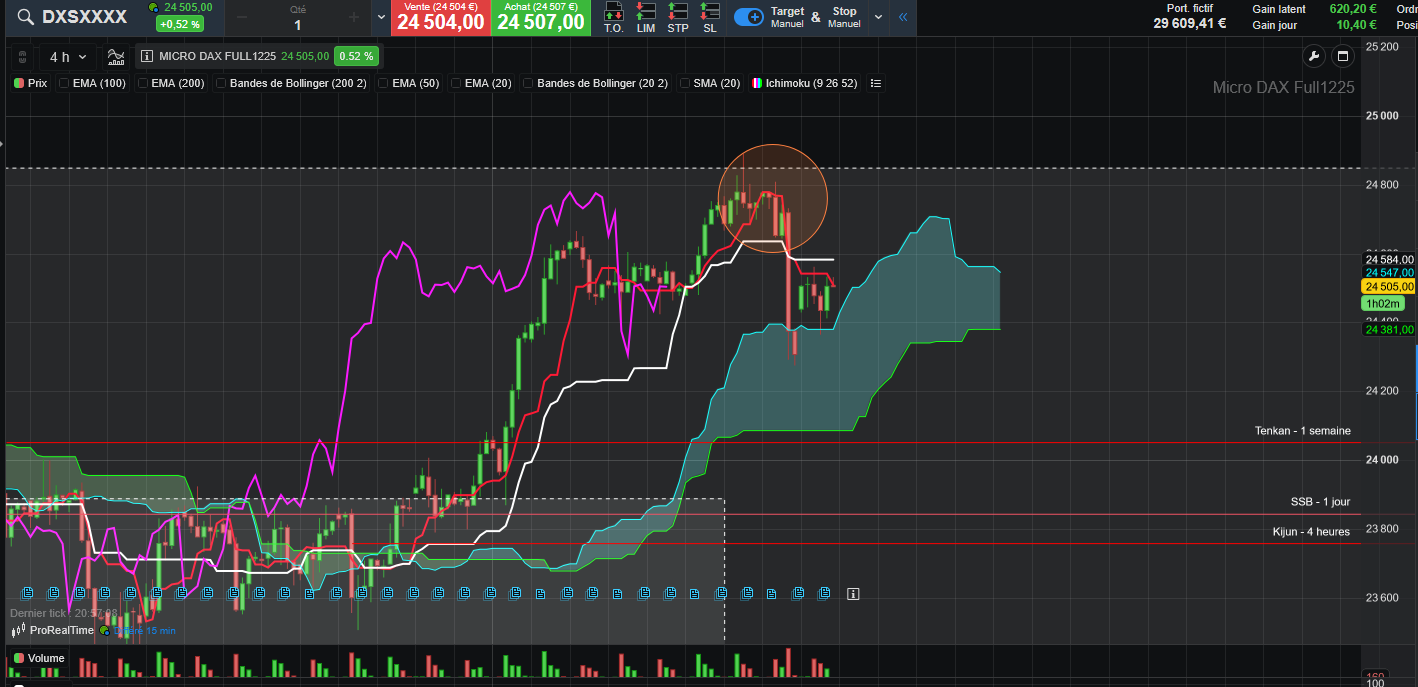Collapse the order panel with double chevron
Viewport: 1418px width, 687px height.
pos(903,17)
